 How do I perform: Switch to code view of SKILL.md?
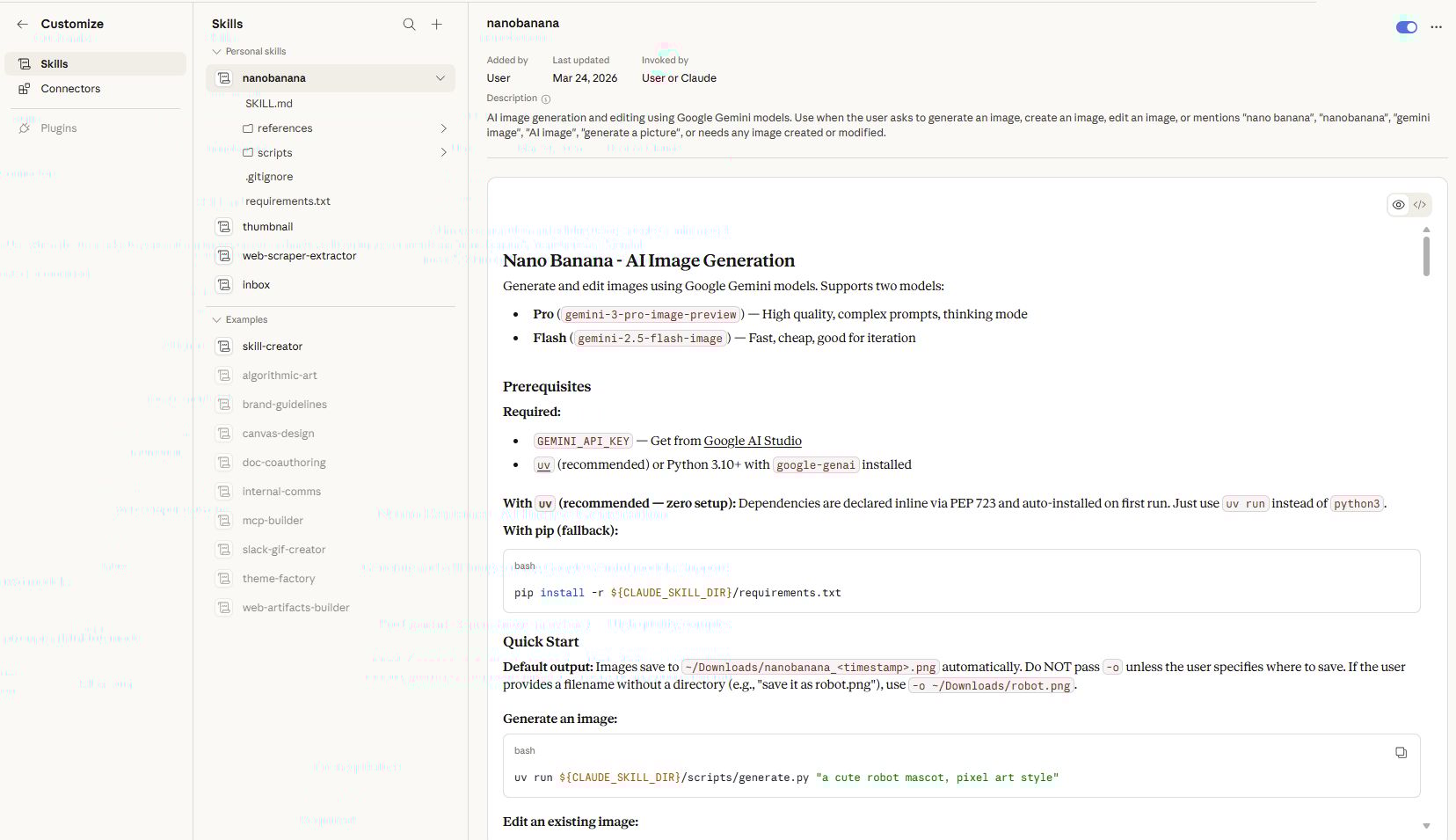1419,204
